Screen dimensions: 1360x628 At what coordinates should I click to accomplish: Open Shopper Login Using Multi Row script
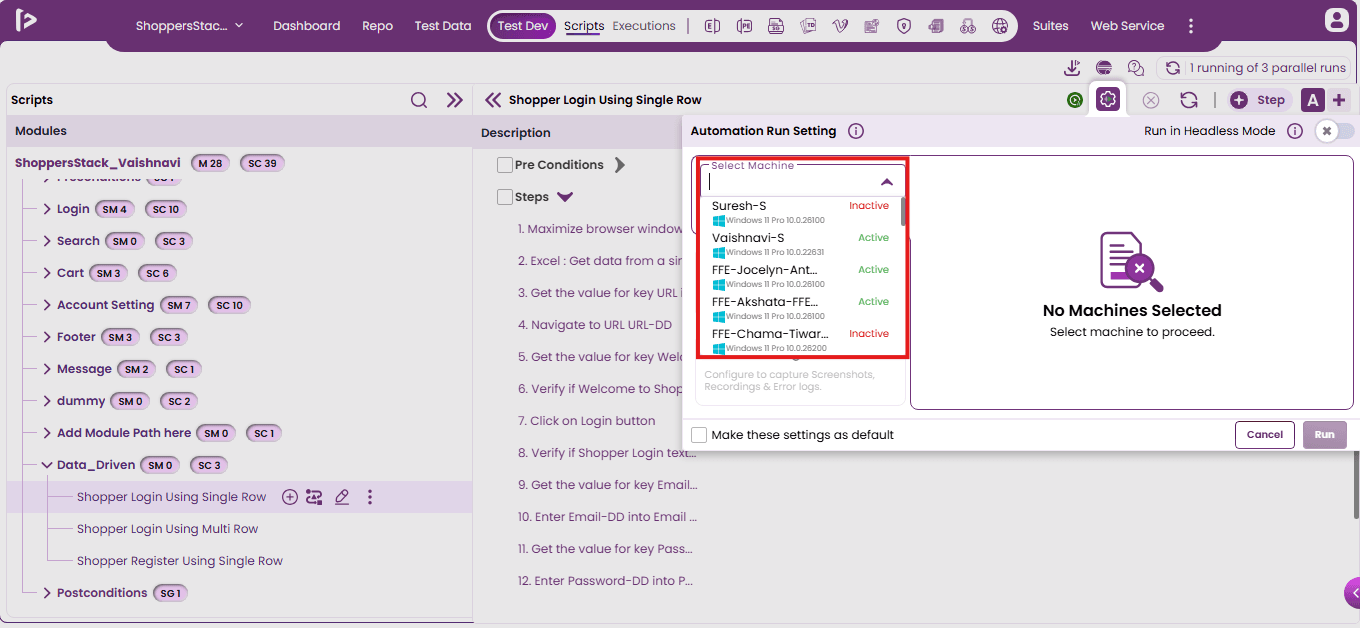tap(168, 529)
